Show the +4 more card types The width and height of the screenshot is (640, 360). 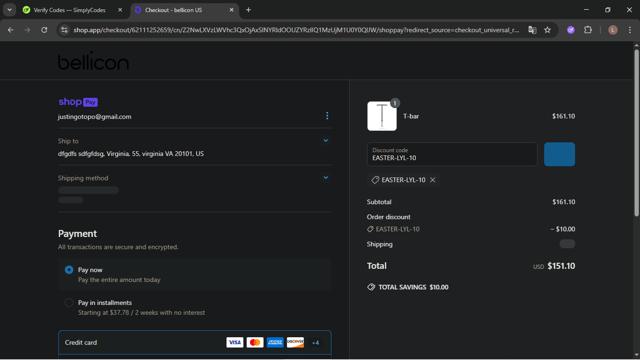316,342
